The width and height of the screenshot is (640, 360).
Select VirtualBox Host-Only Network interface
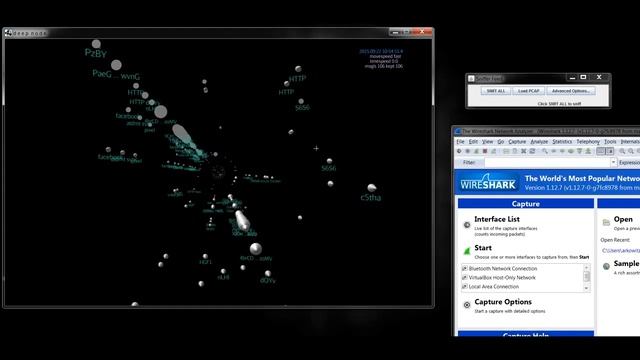pos(502,278)
